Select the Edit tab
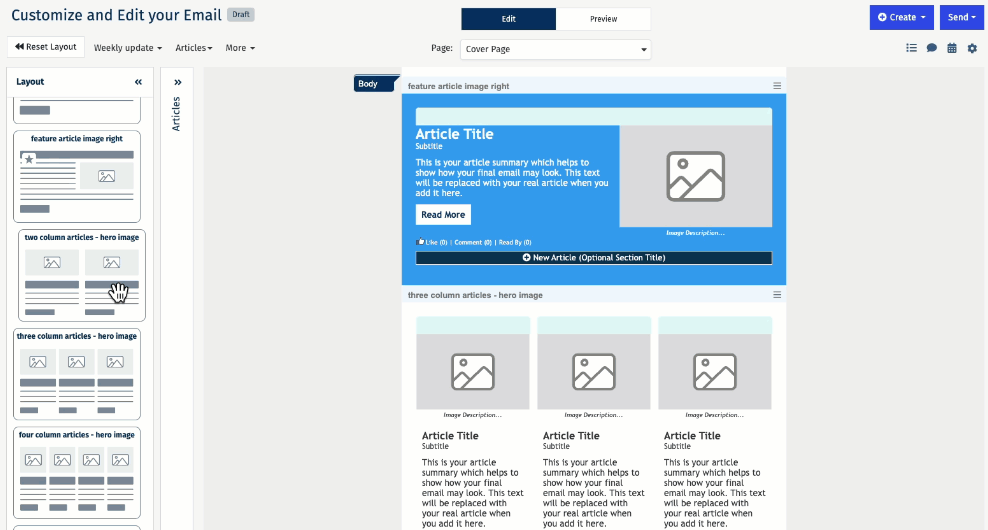Screen dimensions: 988x530 (508, 19)
